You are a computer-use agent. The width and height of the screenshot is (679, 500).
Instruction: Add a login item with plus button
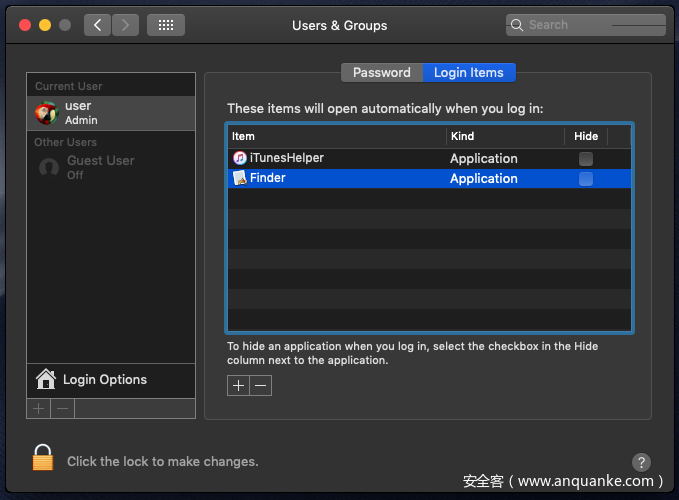coord(238,386)
